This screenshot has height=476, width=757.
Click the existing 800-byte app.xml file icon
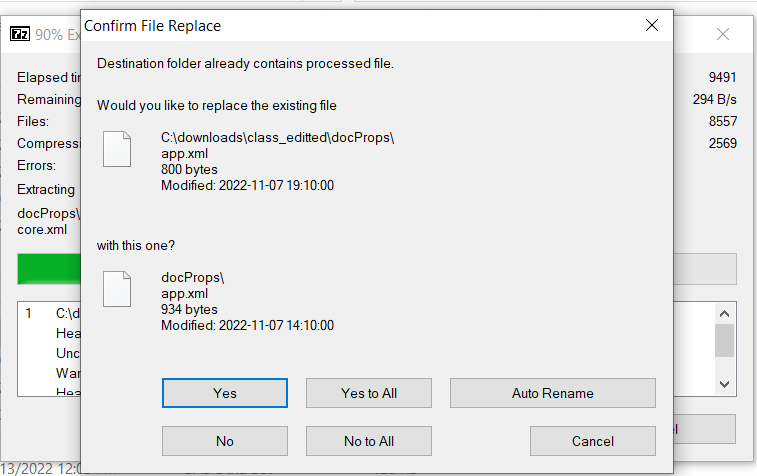tap(118, 149)
